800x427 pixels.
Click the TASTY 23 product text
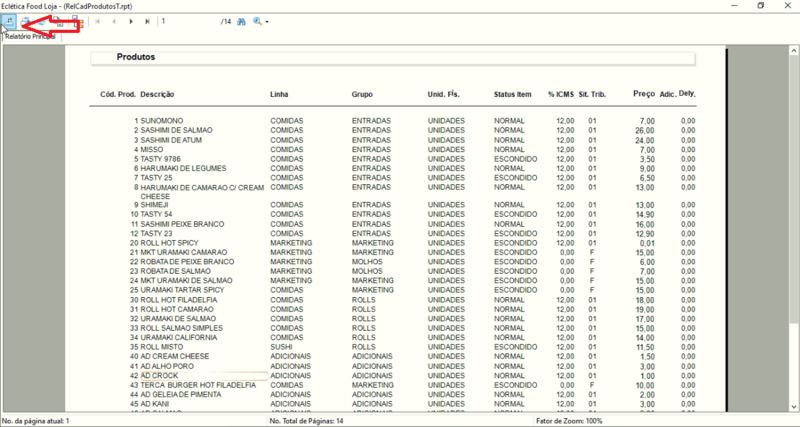point(156,233)
